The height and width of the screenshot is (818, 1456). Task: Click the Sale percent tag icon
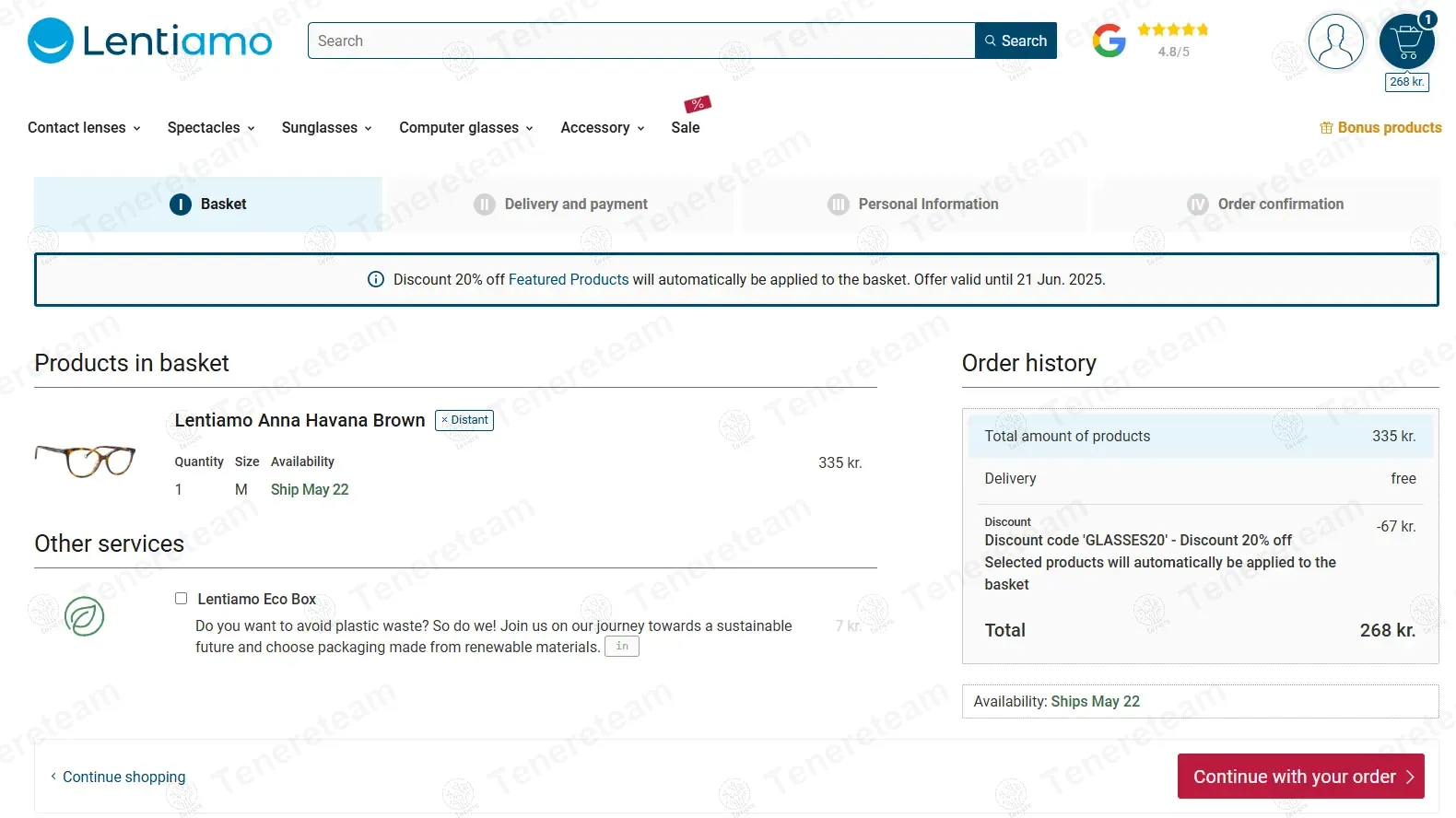click(x=698, y=104)
